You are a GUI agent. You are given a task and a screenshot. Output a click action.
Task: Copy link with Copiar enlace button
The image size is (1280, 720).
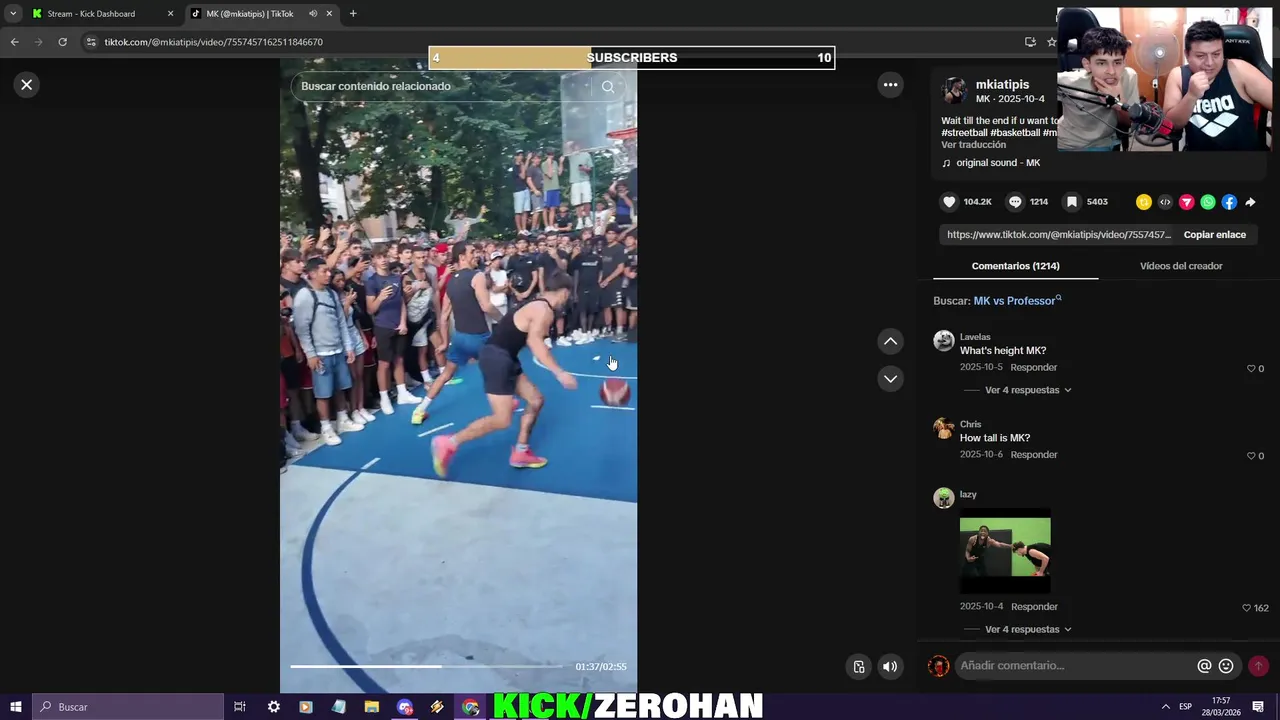tap(1214, 235)
